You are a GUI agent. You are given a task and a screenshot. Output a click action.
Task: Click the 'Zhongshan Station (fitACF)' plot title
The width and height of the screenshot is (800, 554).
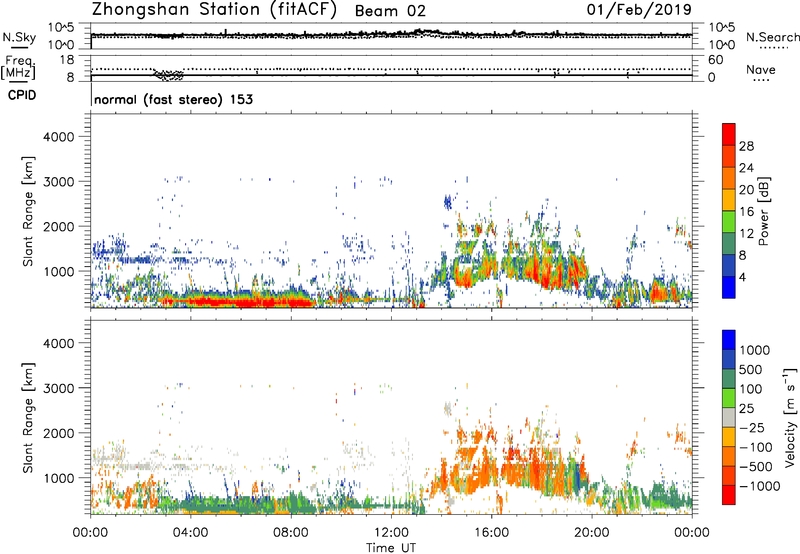tap(214, 10)
